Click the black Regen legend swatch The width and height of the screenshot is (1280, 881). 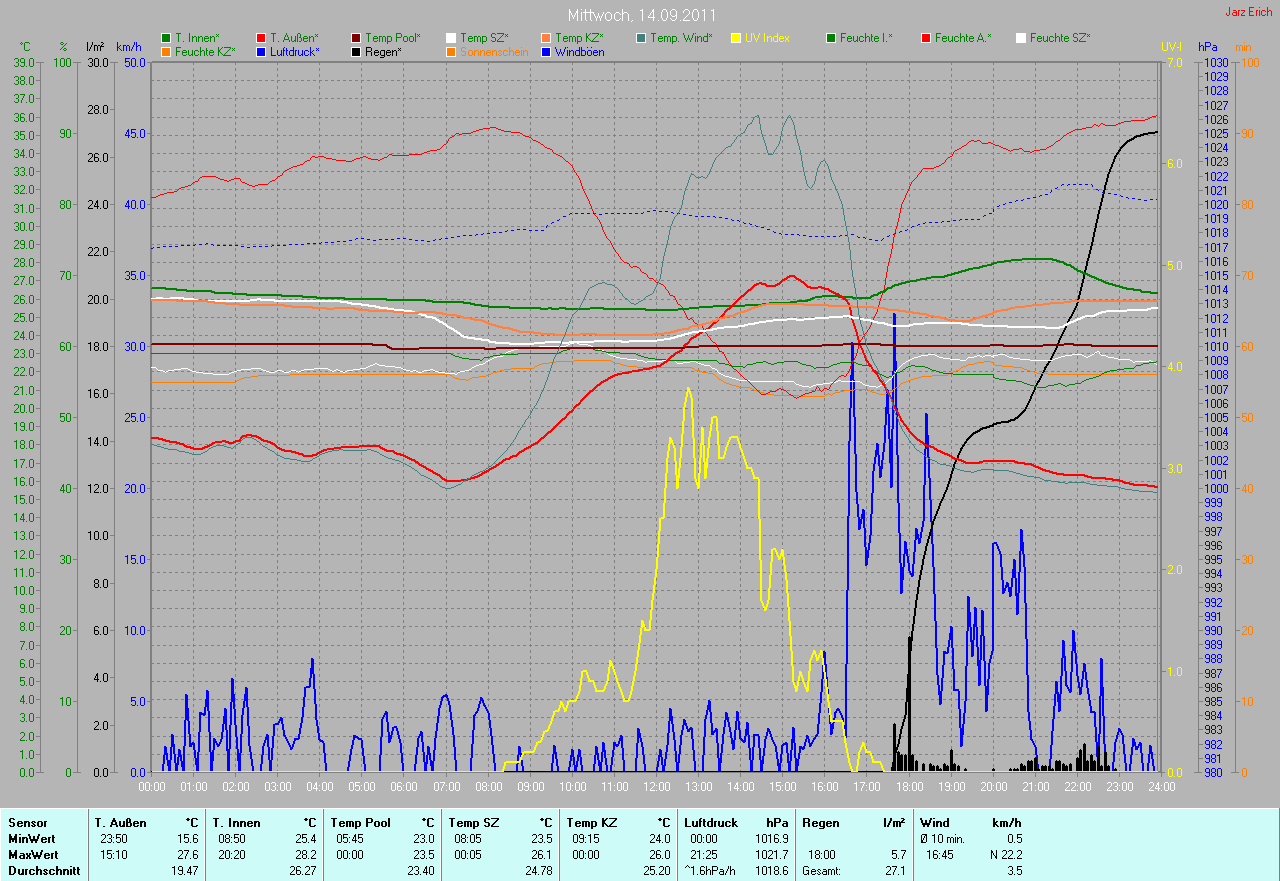(356, 51)
